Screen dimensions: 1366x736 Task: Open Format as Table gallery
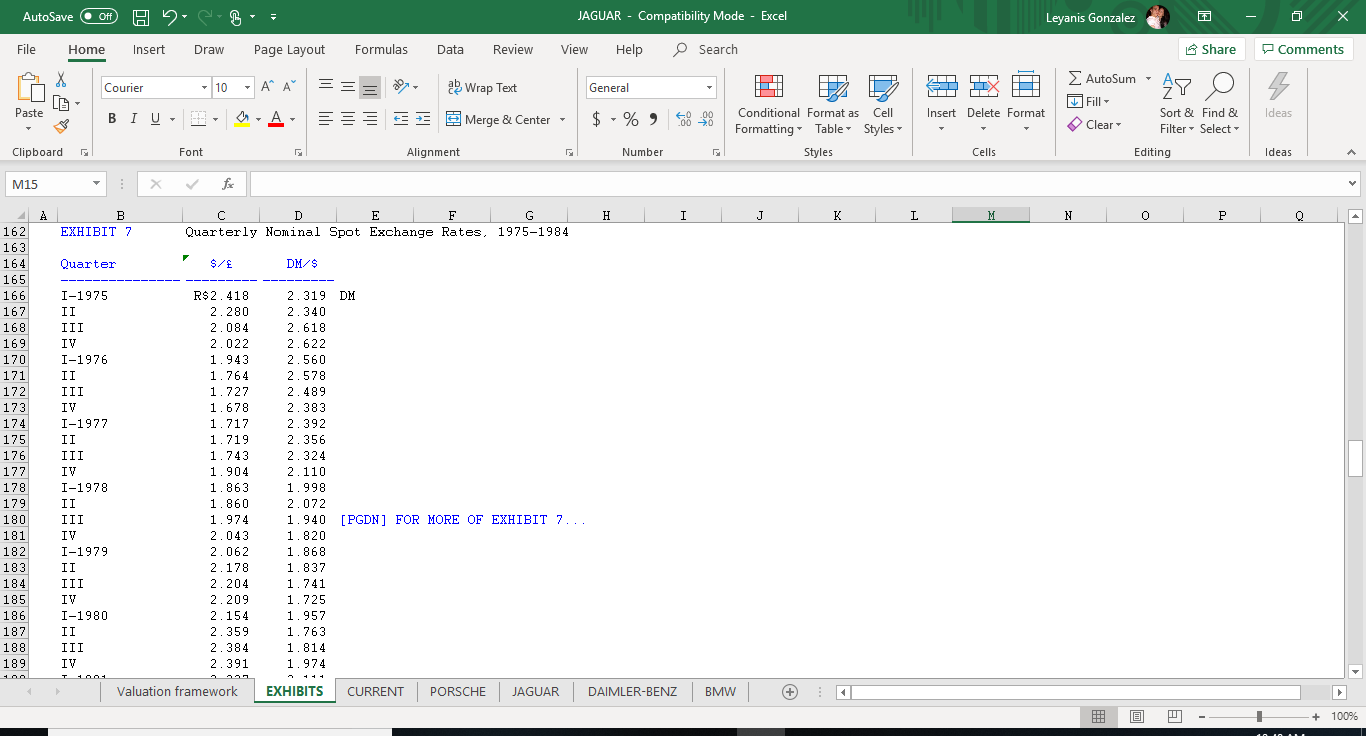coord(833,104)
